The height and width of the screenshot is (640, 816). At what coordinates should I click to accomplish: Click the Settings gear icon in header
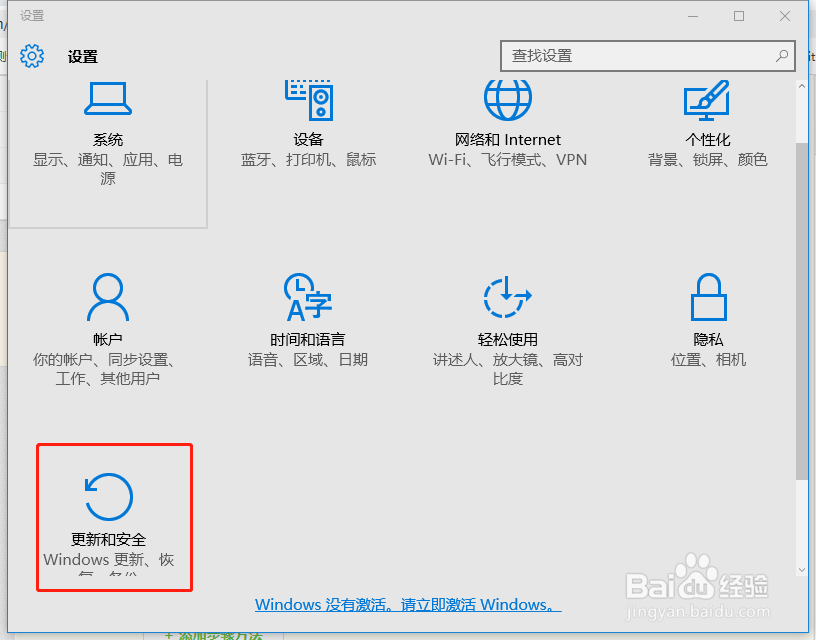click(32, 56)
